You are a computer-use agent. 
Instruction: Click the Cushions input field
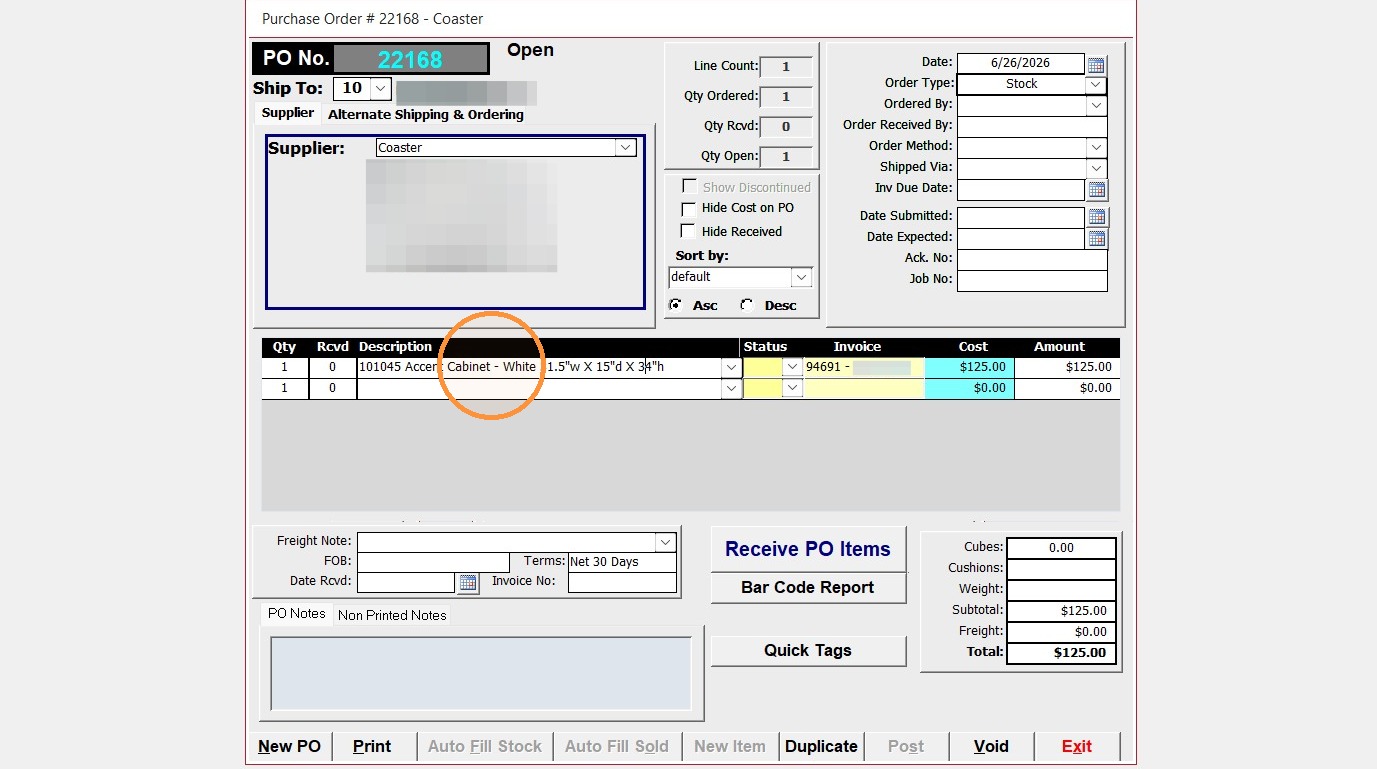pos(1061,569)
